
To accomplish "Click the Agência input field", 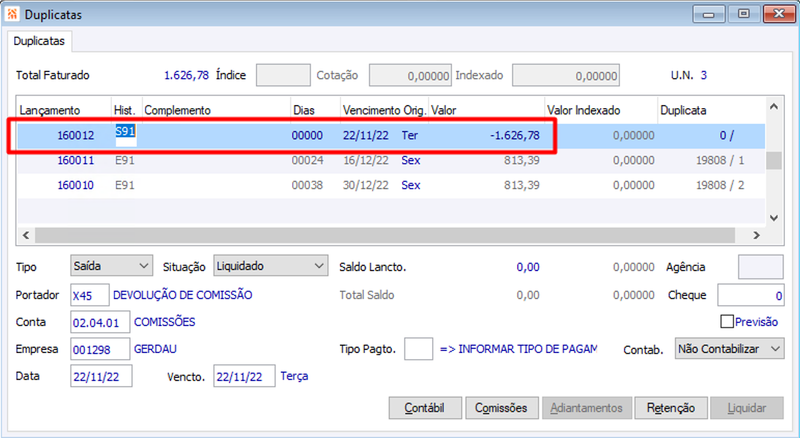I will (761, 267).
